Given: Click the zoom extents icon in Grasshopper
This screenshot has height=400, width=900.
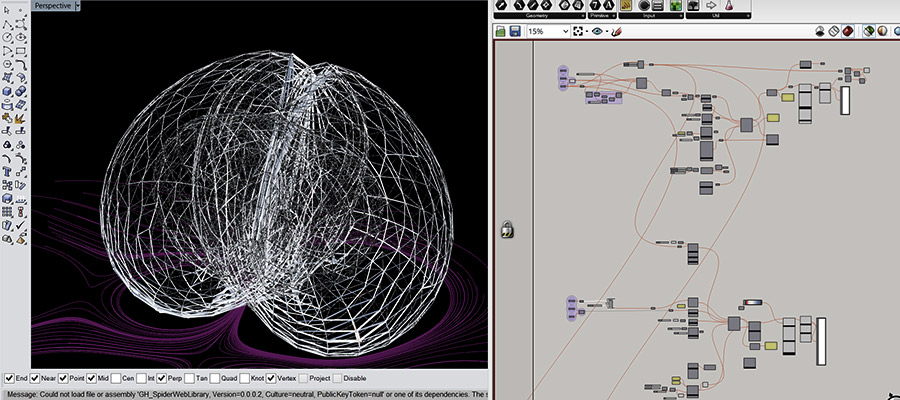Looking at the screenshot, I should pyautogui.click(x=578, y=31).
